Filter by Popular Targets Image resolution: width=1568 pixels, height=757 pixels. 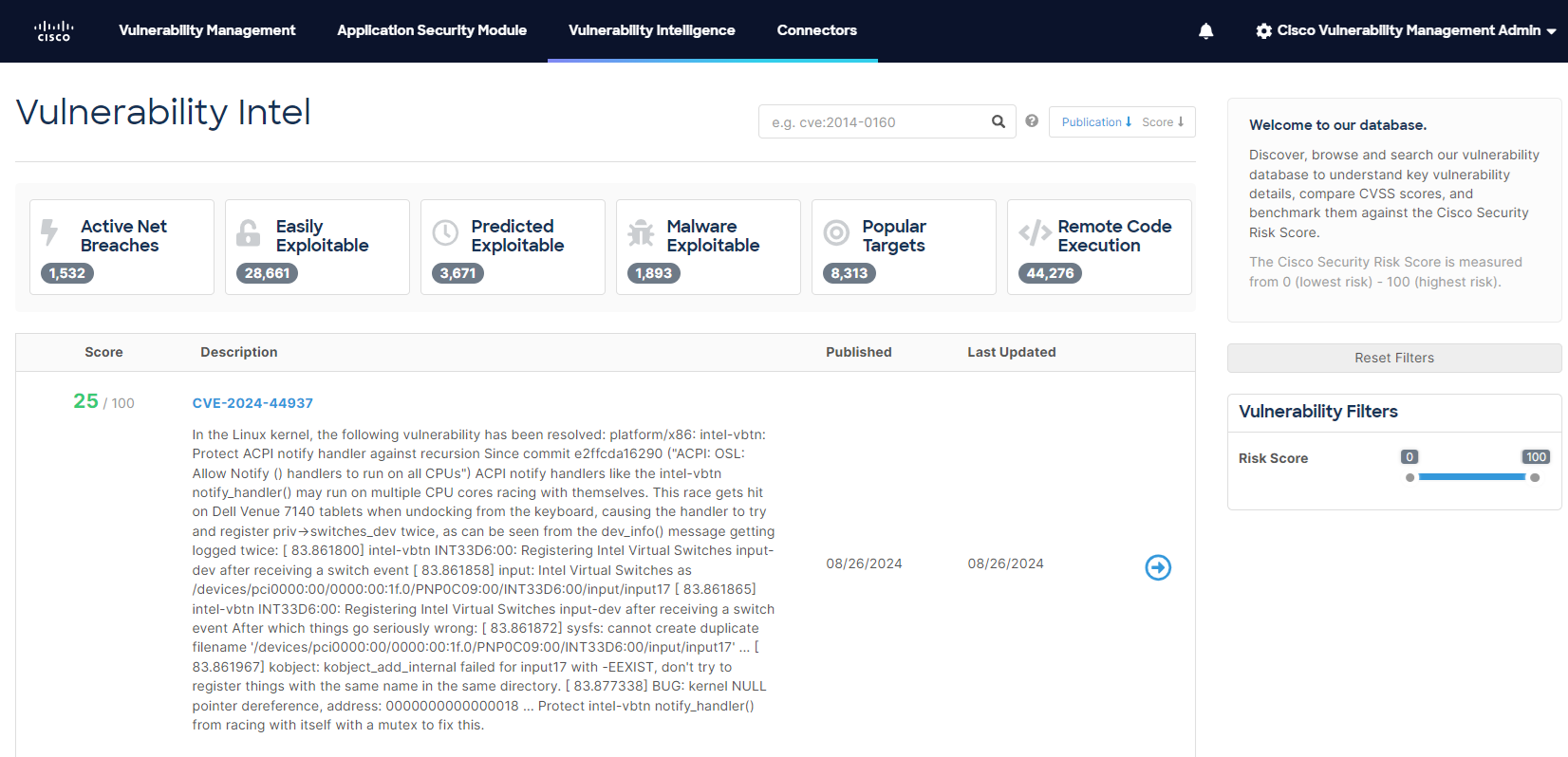904,247
